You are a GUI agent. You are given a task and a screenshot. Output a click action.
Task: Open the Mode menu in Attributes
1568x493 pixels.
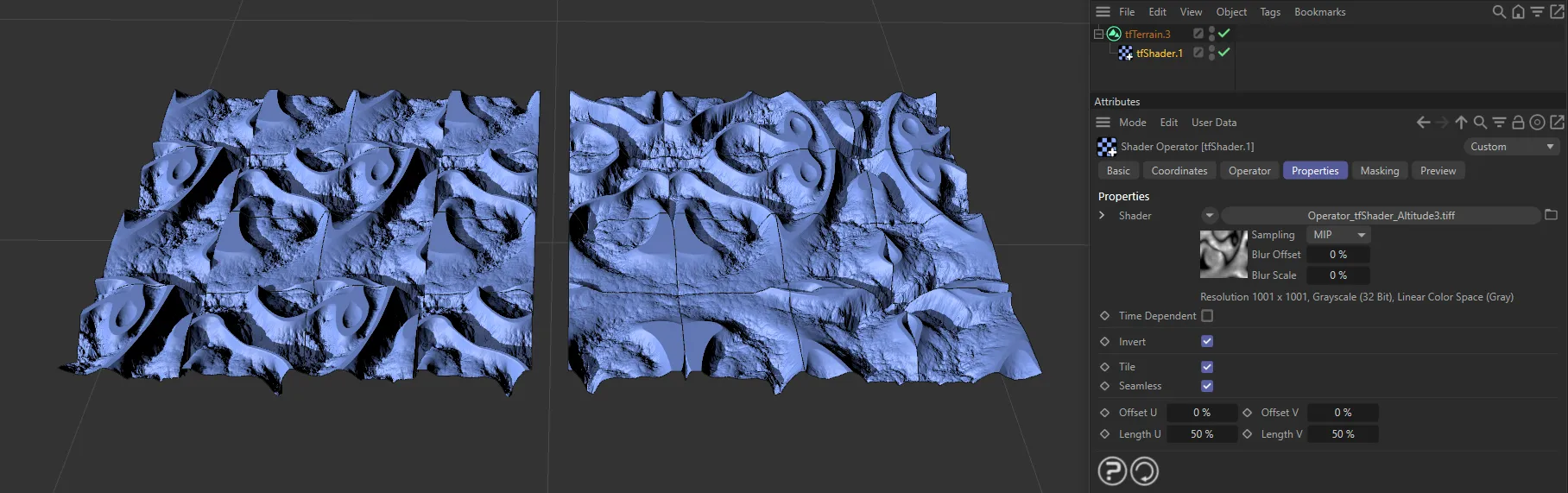pos(1132,123)
